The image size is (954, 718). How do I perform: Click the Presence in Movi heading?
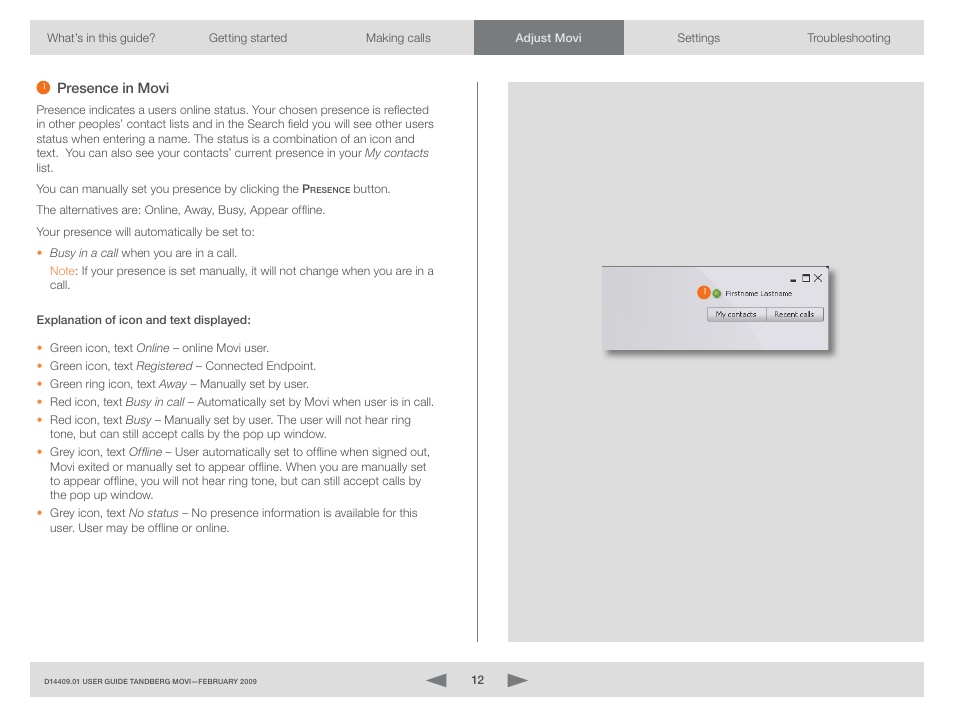click(113, 88)
